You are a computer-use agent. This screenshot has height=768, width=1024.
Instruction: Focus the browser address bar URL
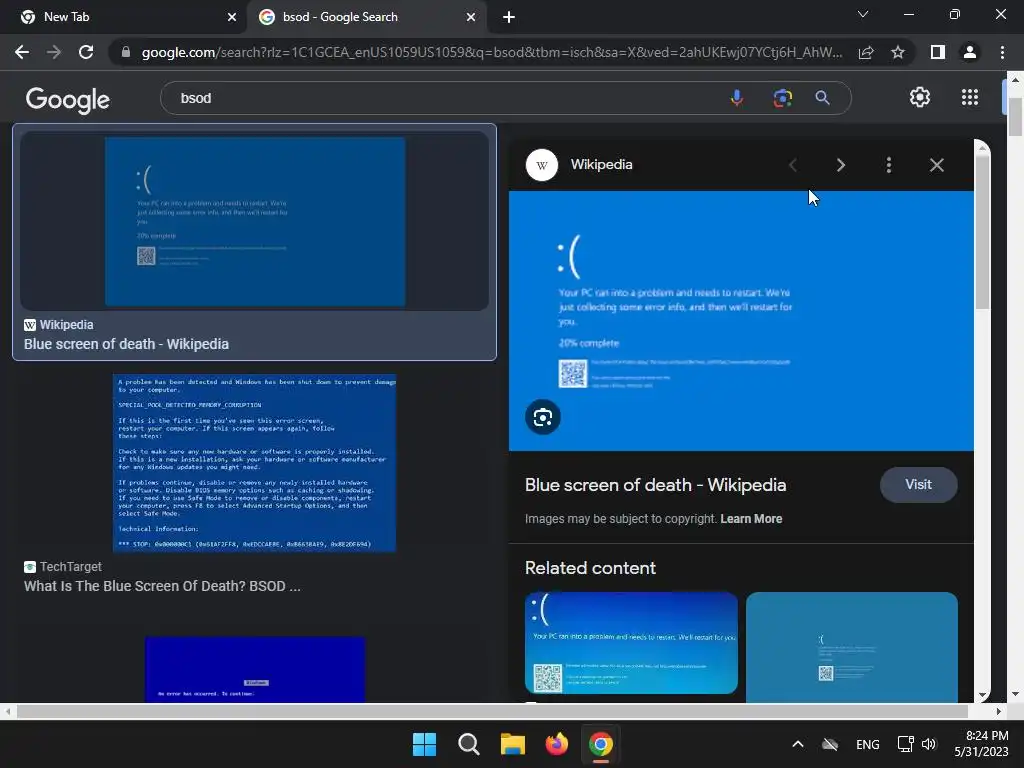[491, 52]
